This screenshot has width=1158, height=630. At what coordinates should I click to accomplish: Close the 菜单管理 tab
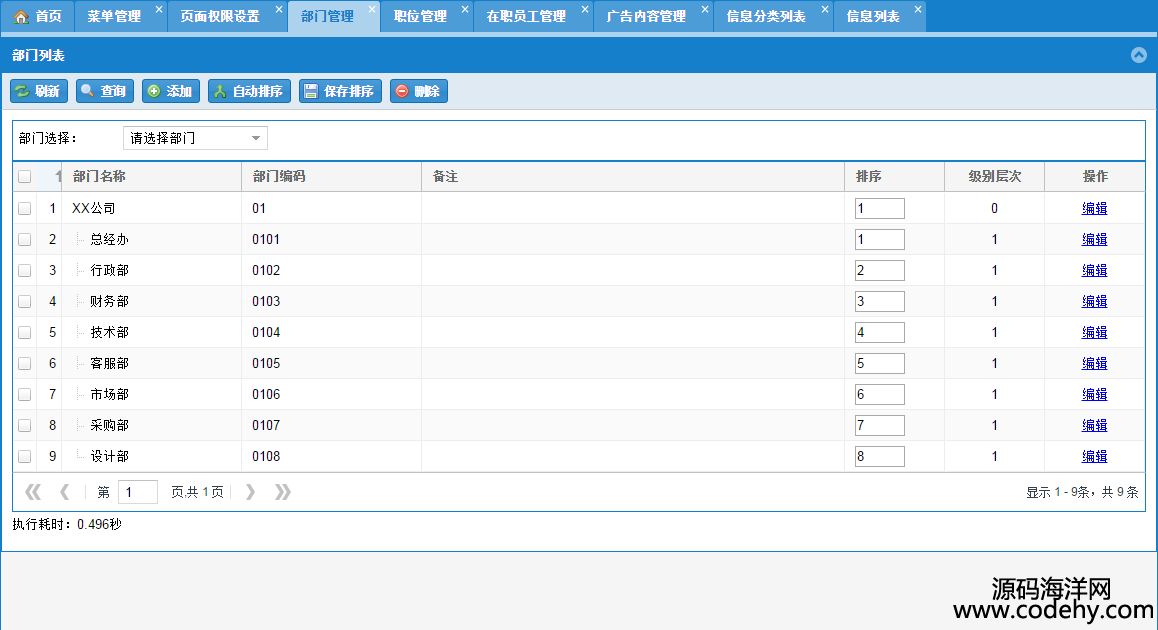click(159, 10)
